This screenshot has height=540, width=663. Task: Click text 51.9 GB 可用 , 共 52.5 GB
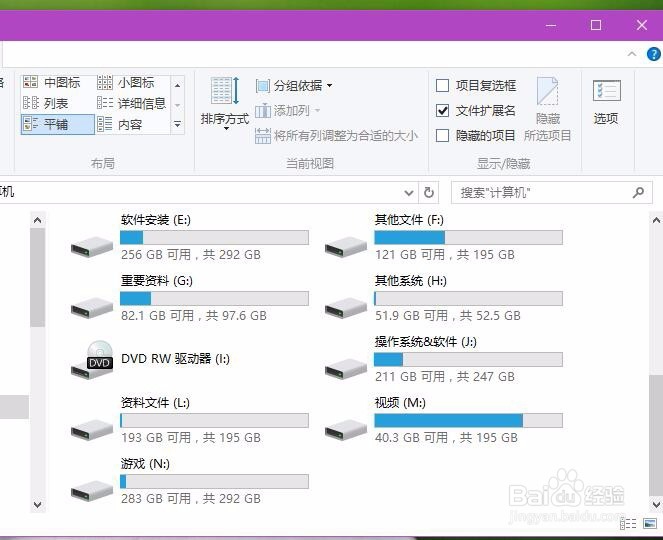(x=448, y=315)
